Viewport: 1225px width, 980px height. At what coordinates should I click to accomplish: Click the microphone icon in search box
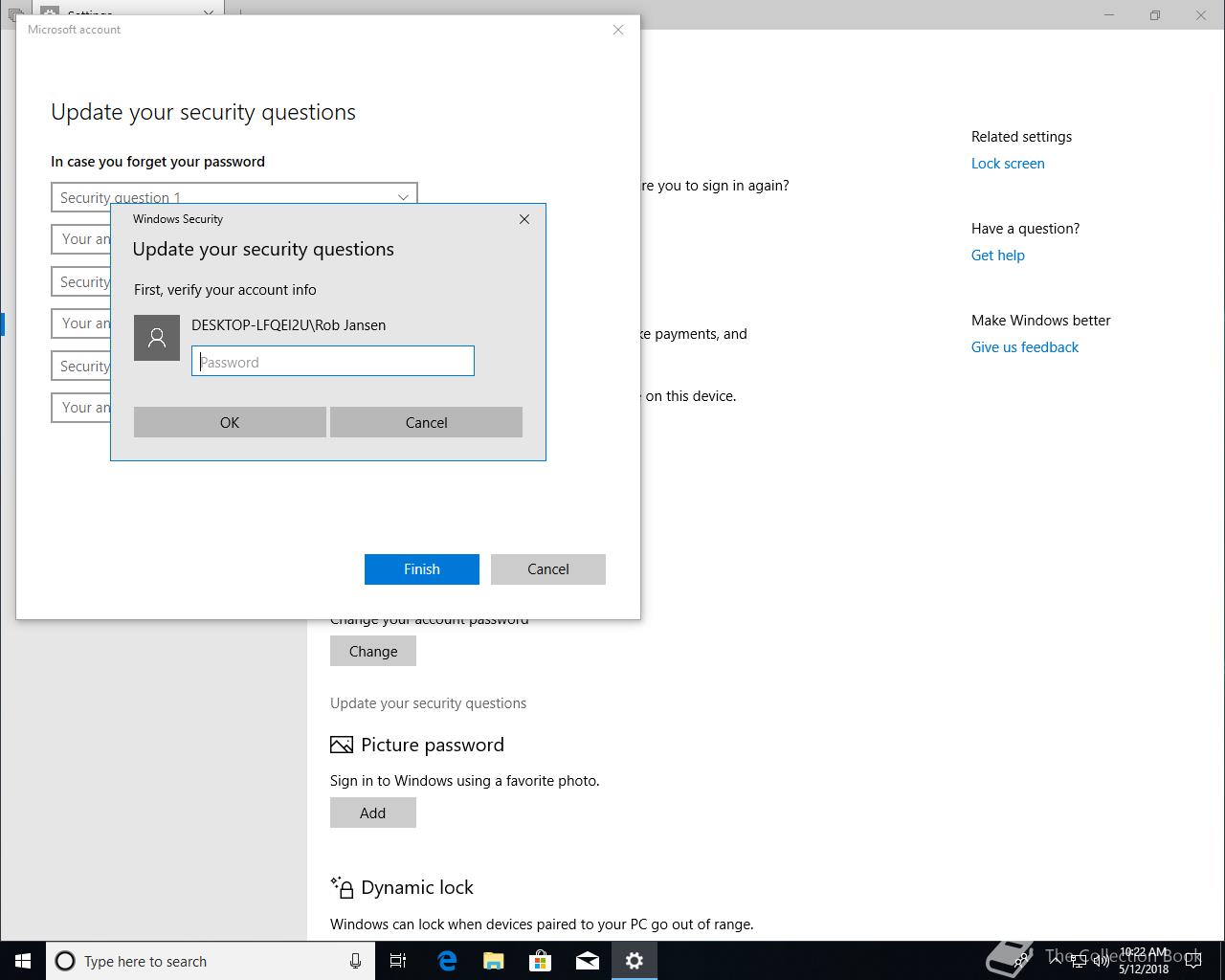coord(355,961)
